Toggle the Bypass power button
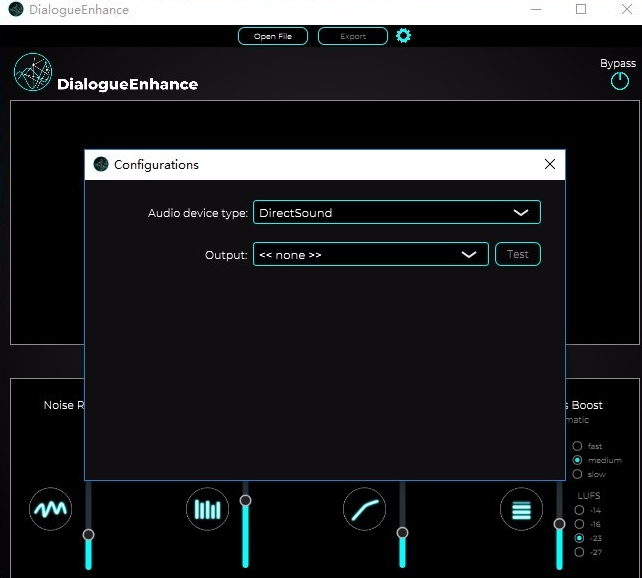This screenshot has height=578, width=642. point(619,81)
